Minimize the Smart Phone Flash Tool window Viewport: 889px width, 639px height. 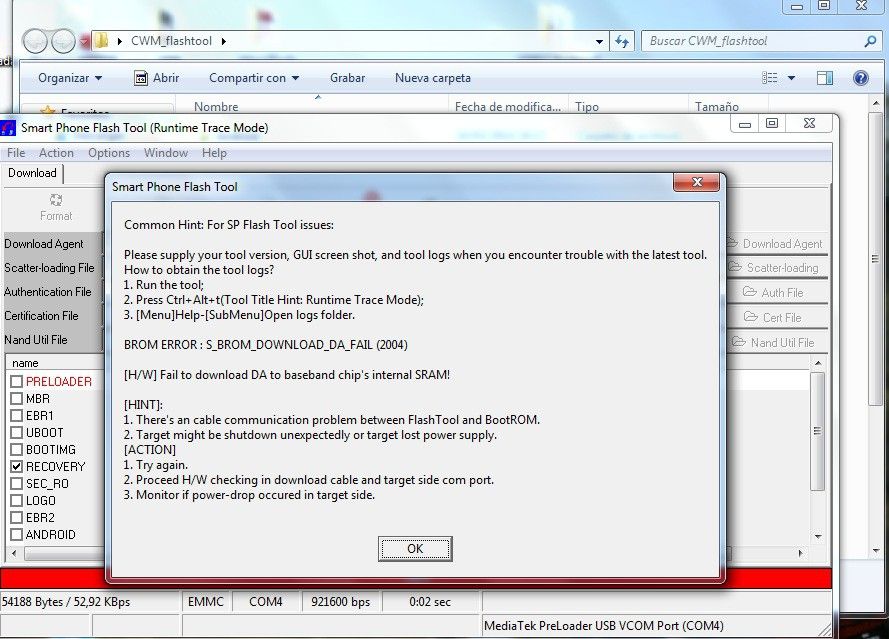(745, 123)
